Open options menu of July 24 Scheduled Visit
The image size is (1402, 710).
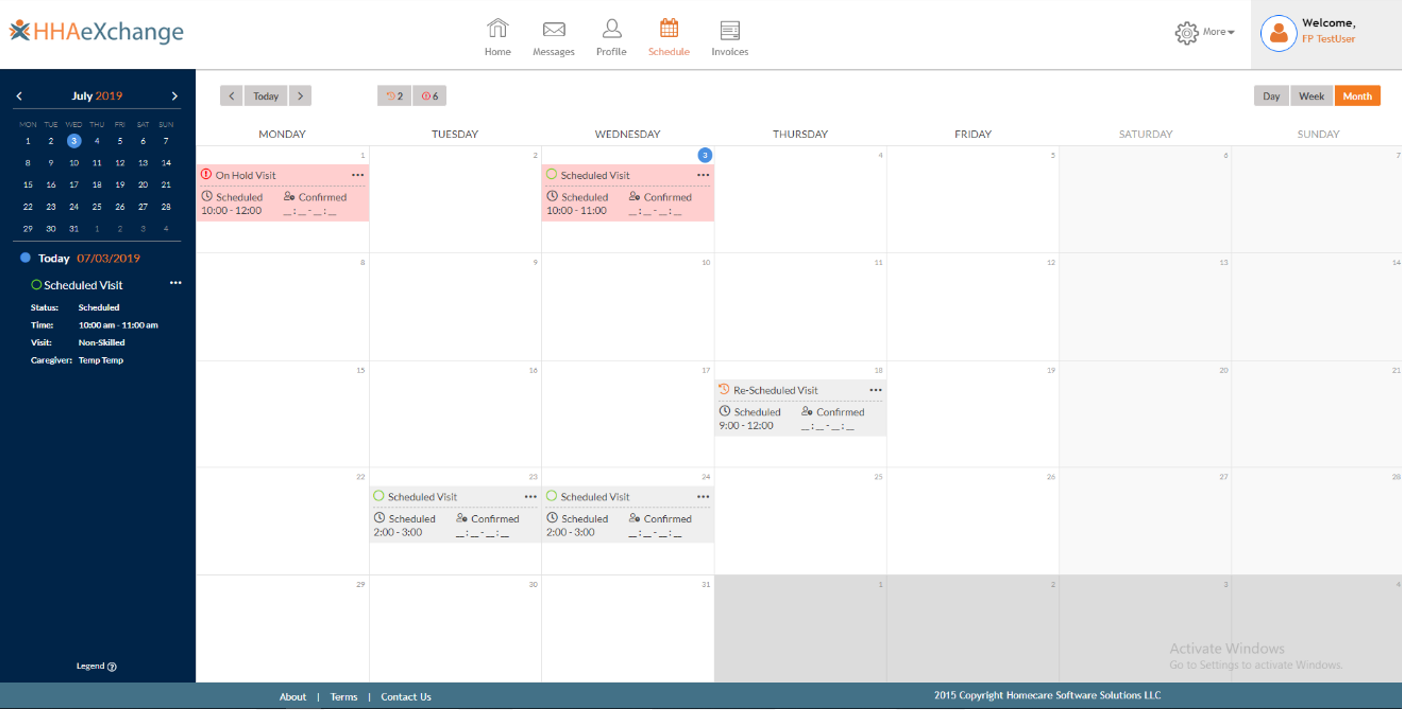pos(703,497)
